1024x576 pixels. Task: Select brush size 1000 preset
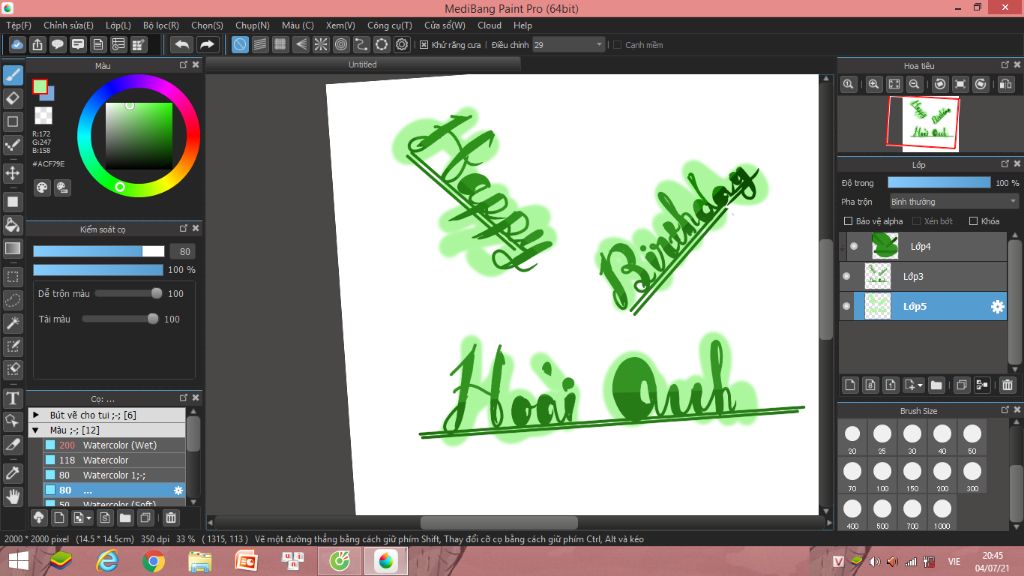[x=942, y=513]
